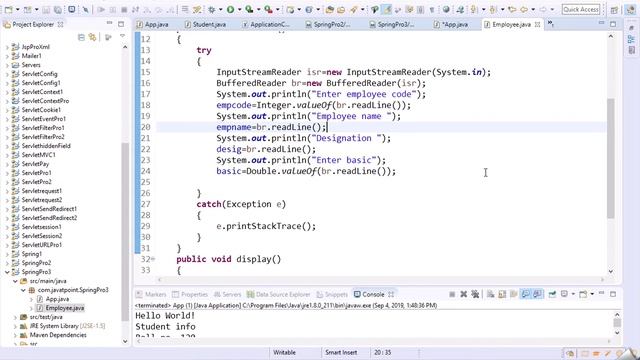Screen dimensions: 640x360
Task: Click the web browser globe icon
Action: (447, 9)
